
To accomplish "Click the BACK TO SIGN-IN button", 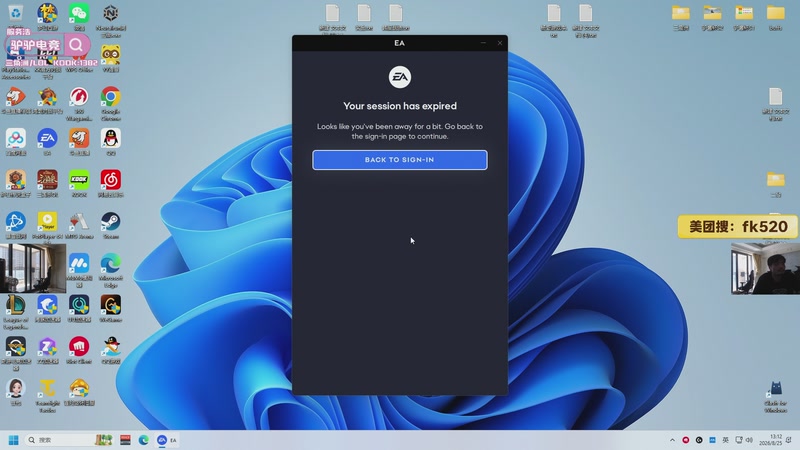I will pyautogui.click(x=399, y=160).
